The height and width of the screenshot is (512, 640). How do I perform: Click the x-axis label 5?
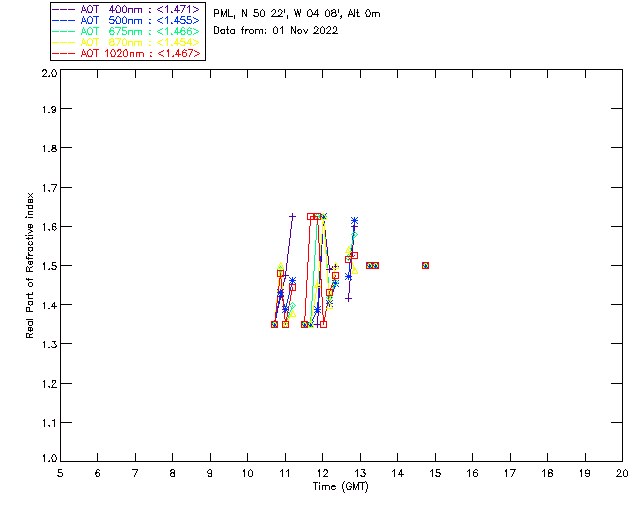(60, 473)
